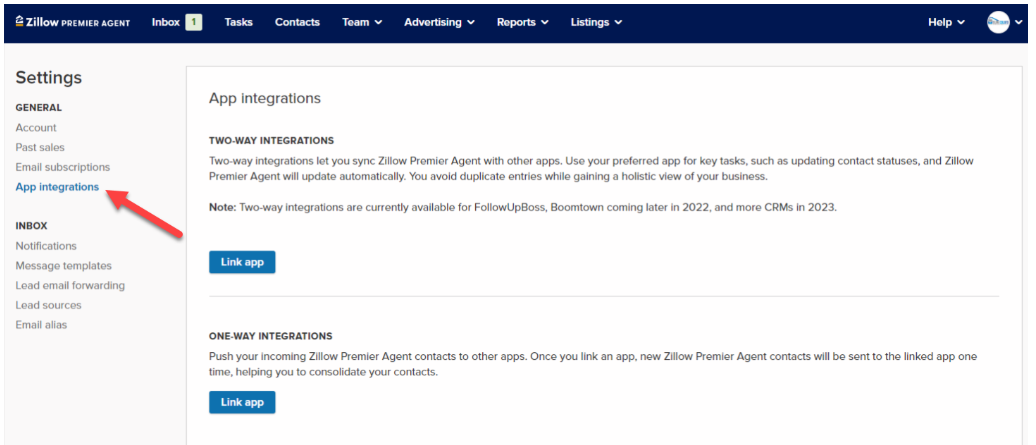Open the Advertising dropdown
The height and width of the screenshot is (445, 1036).
[x=439, y=22]
